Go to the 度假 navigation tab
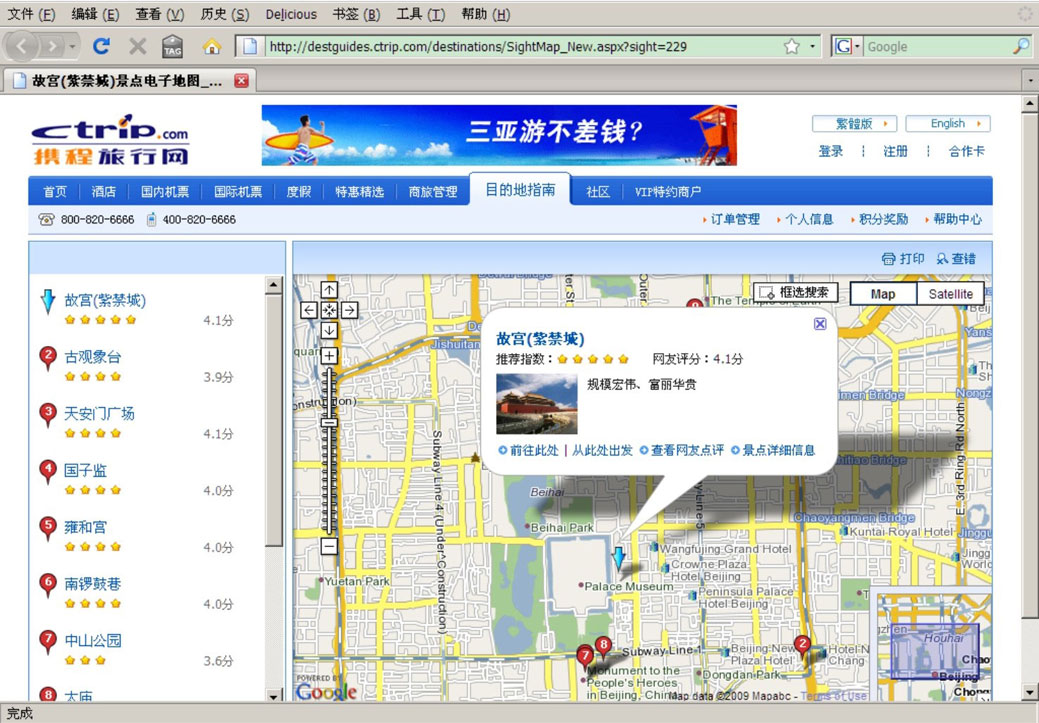The image size is (1039, 723). coord(299,192)
